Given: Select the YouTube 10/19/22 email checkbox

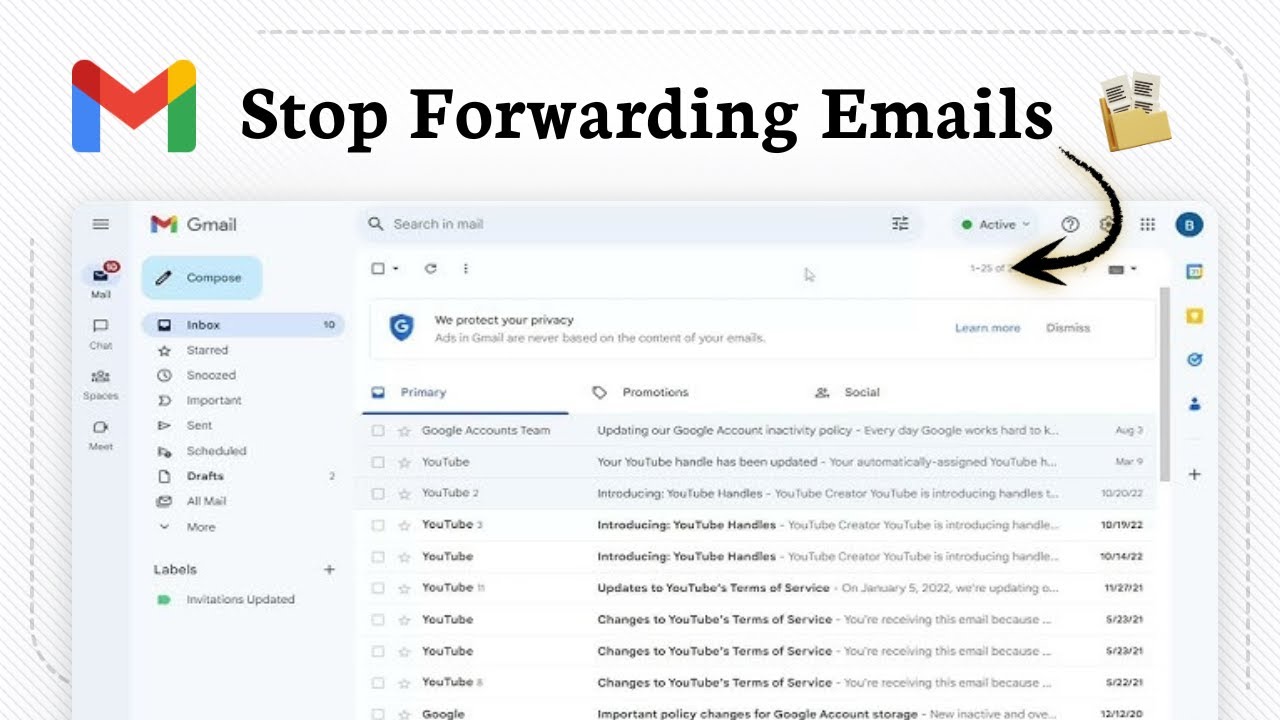Looking at the screenshot, I should pos(378,524).
